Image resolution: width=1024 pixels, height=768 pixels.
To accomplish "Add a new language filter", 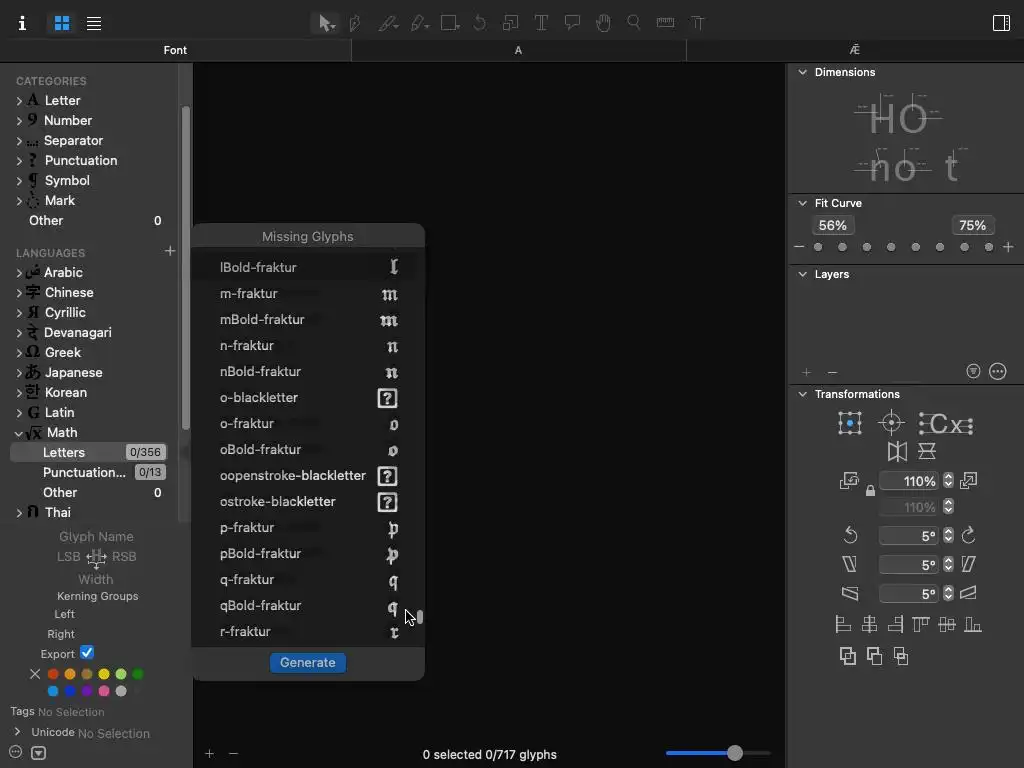I will coord(170,251).
